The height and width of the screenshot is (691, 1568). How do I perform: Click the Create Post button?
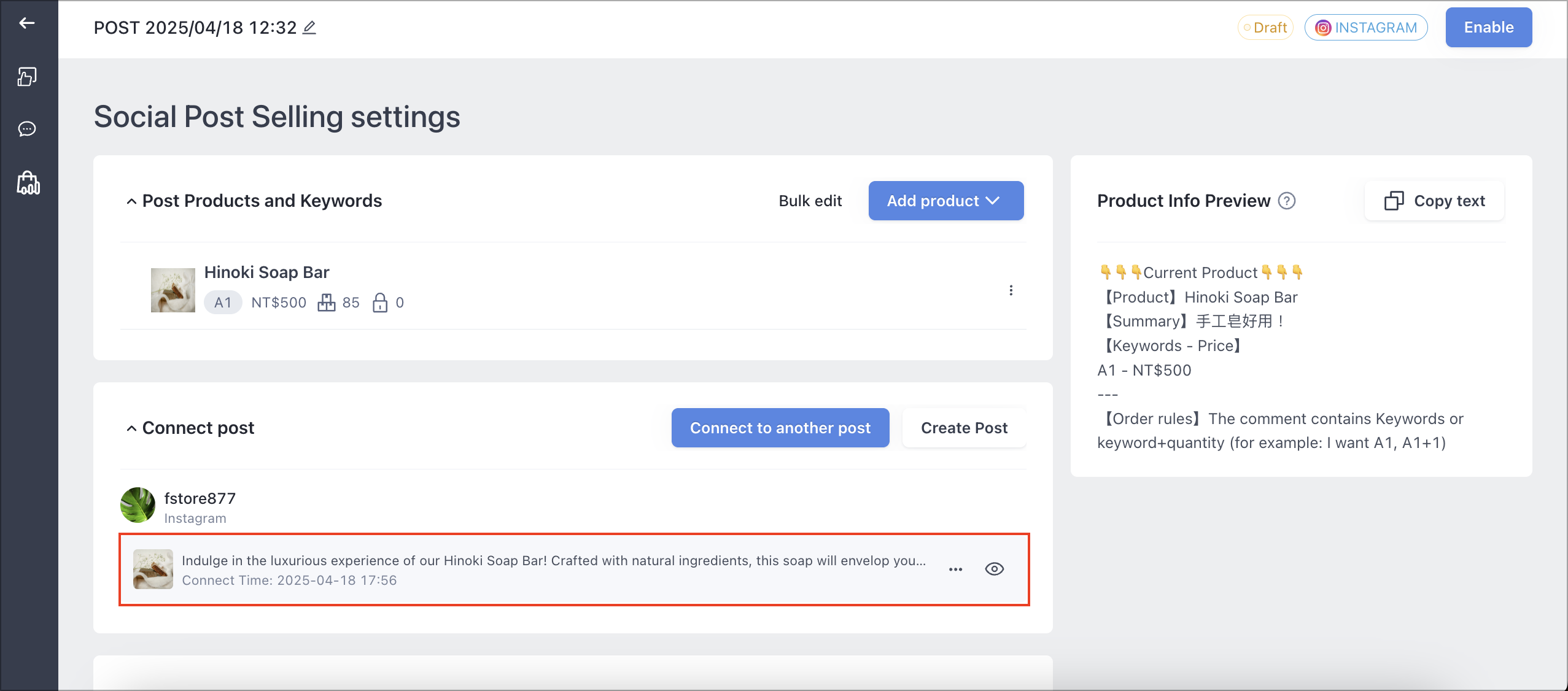[x=964, y=428]
